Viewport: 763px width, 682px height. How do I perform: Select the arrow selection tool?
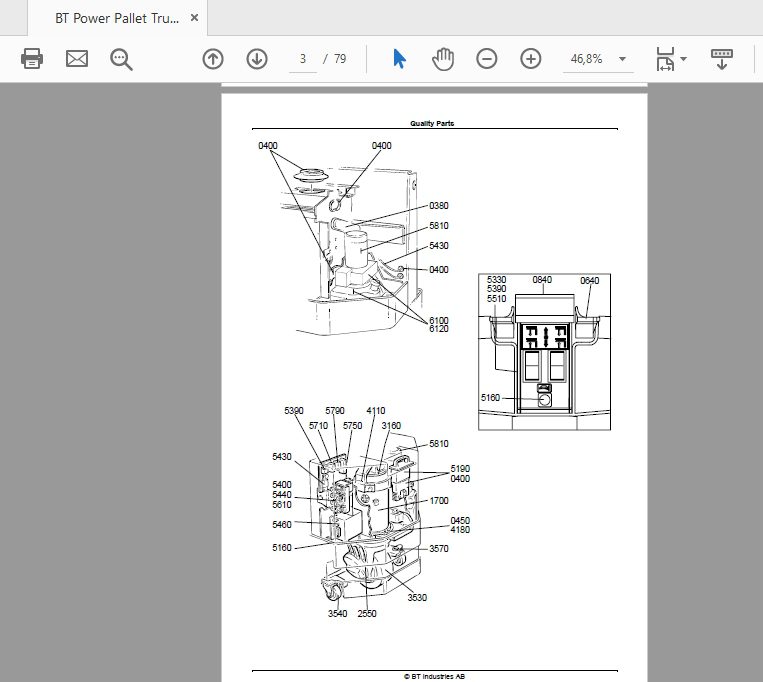tap(399, 59)
